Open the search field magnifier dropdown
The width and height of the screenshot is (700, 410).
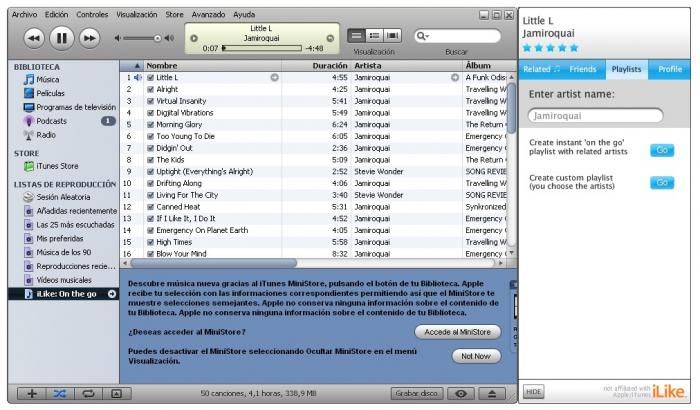coord(422,36)
